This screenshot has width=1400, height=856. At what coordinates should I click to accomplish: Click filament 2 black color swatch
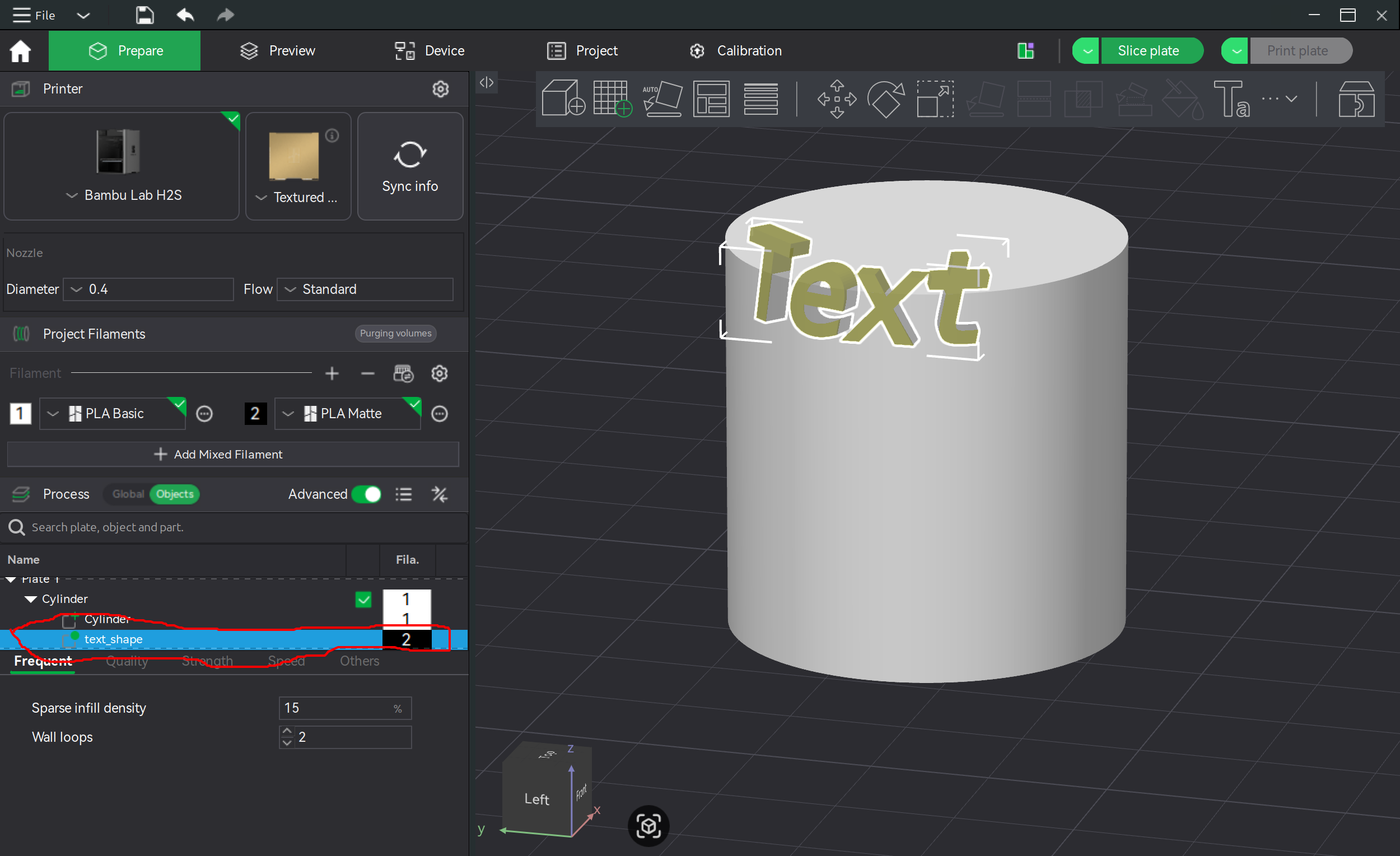coord(256,414)
